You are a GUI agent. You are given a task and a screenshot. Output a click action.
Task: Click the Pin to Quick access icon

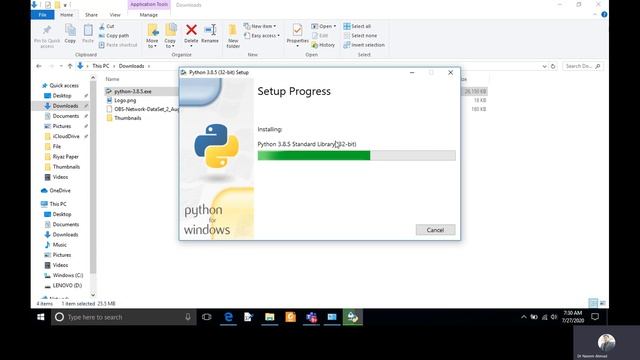coord(47,30)
